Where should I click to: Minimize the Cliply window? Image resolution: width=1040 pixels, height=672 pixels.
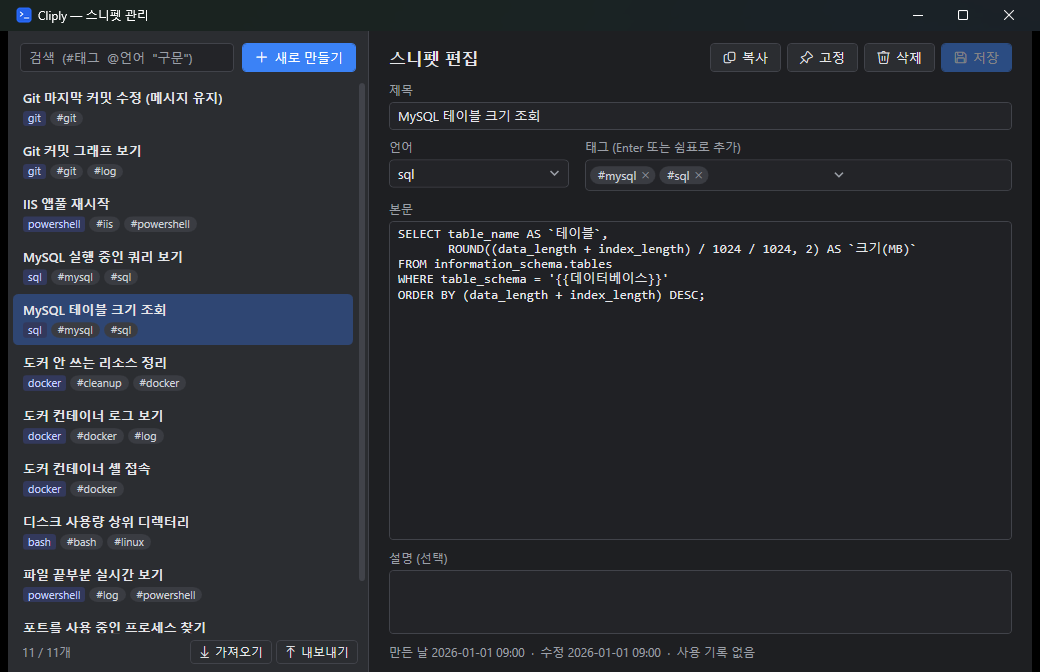coord(918,15)
